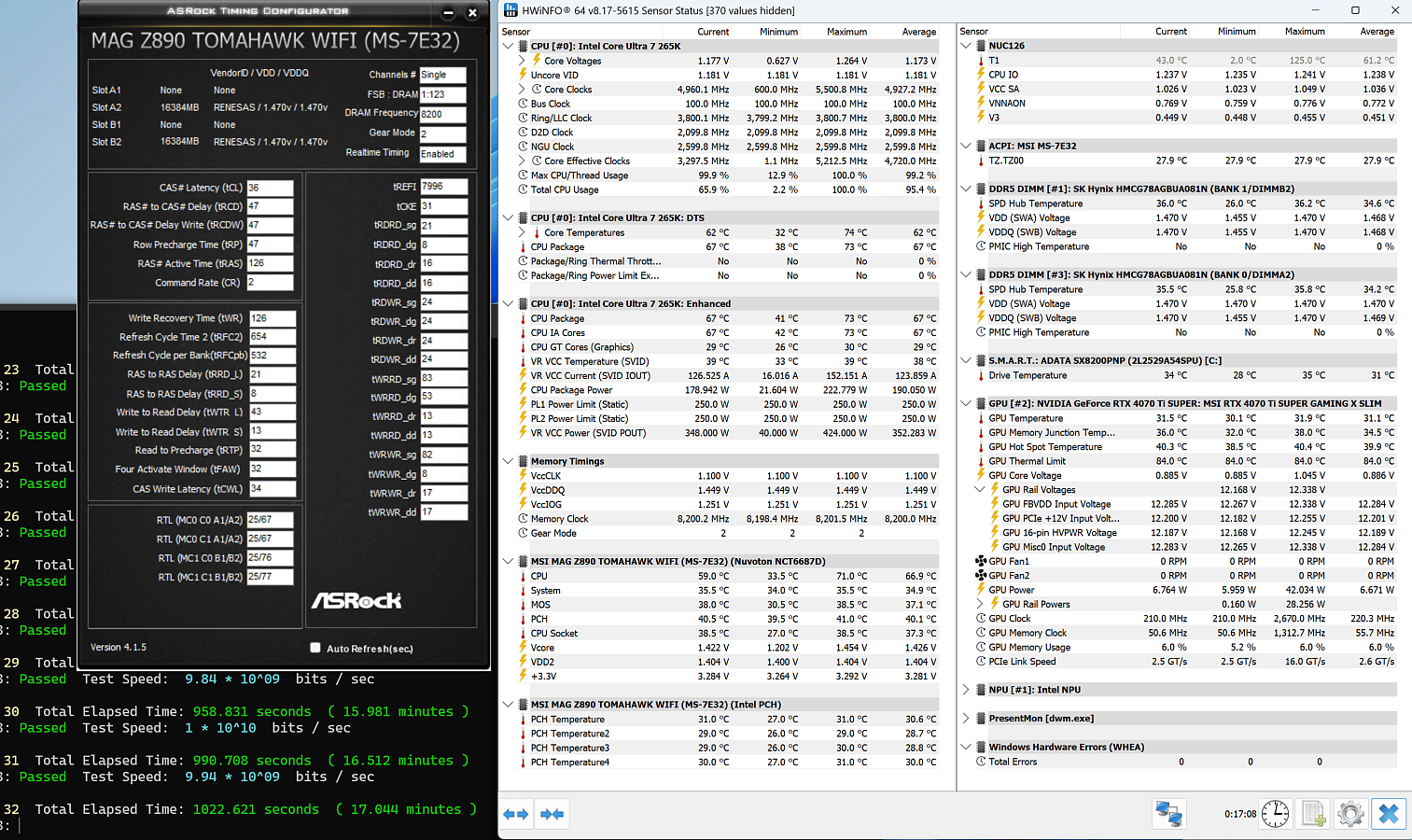The width and height of the screenshot is (1412, 840).
Task: Collapse the Memory Timings group
Action: coord(509,461)
